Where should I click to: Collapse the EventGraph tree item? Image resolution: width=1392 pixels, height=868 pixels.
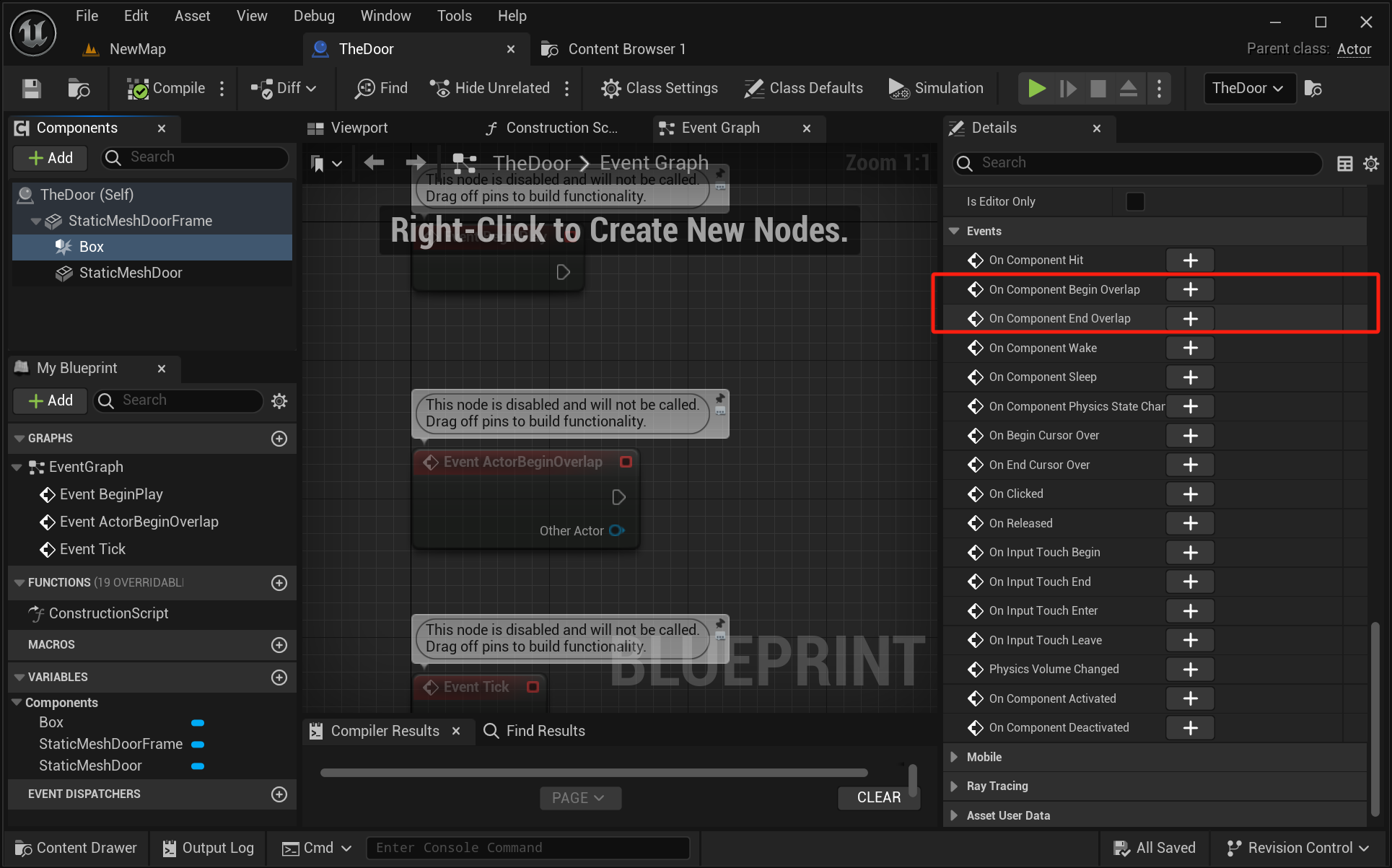(17, 468)
